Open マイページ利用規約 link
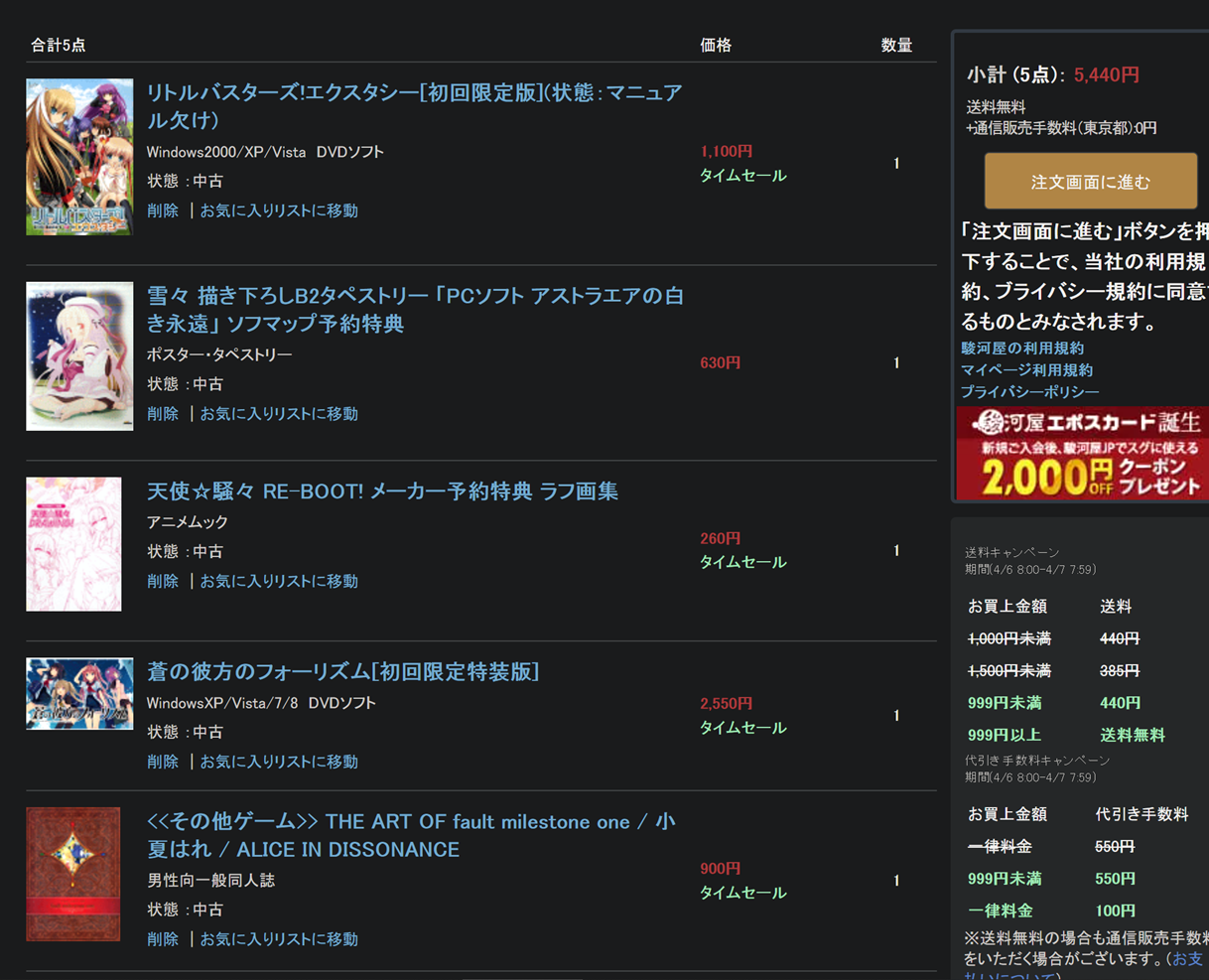The height and width of the screenshot is (980, 1209). click(x=1026, y=370)
